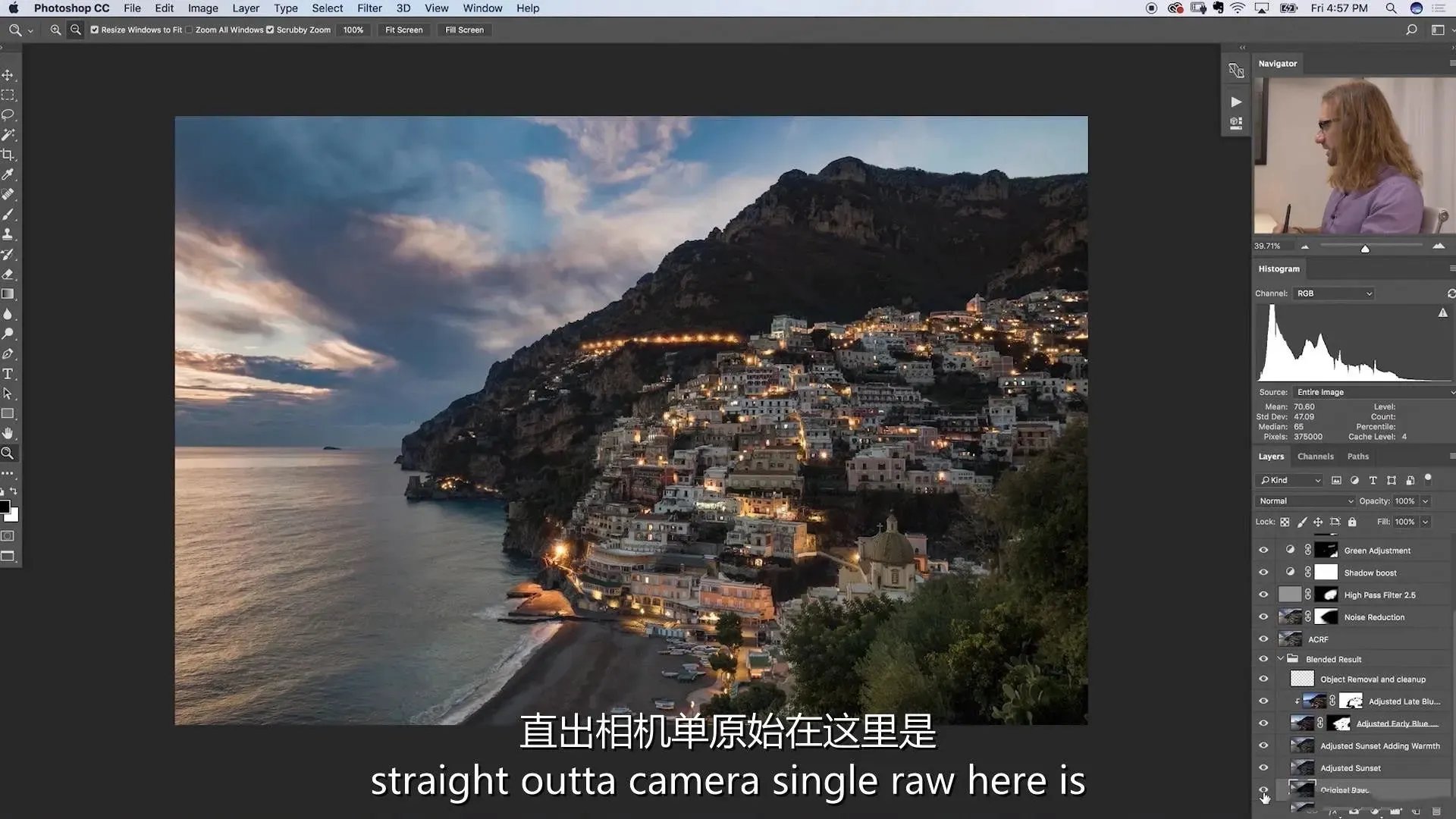Viewport: 1456px width, 819px height.
Task: Click the Fit Screen button
Action: click(x=403, y=30)
